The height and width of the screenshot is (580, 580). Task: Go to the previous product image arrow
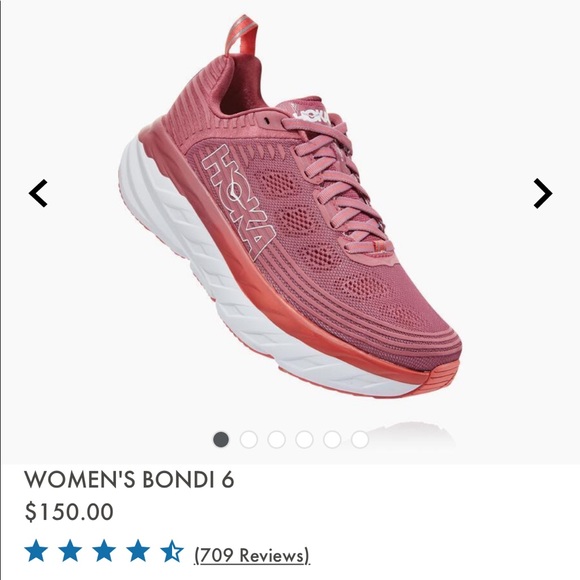[38, 193]
